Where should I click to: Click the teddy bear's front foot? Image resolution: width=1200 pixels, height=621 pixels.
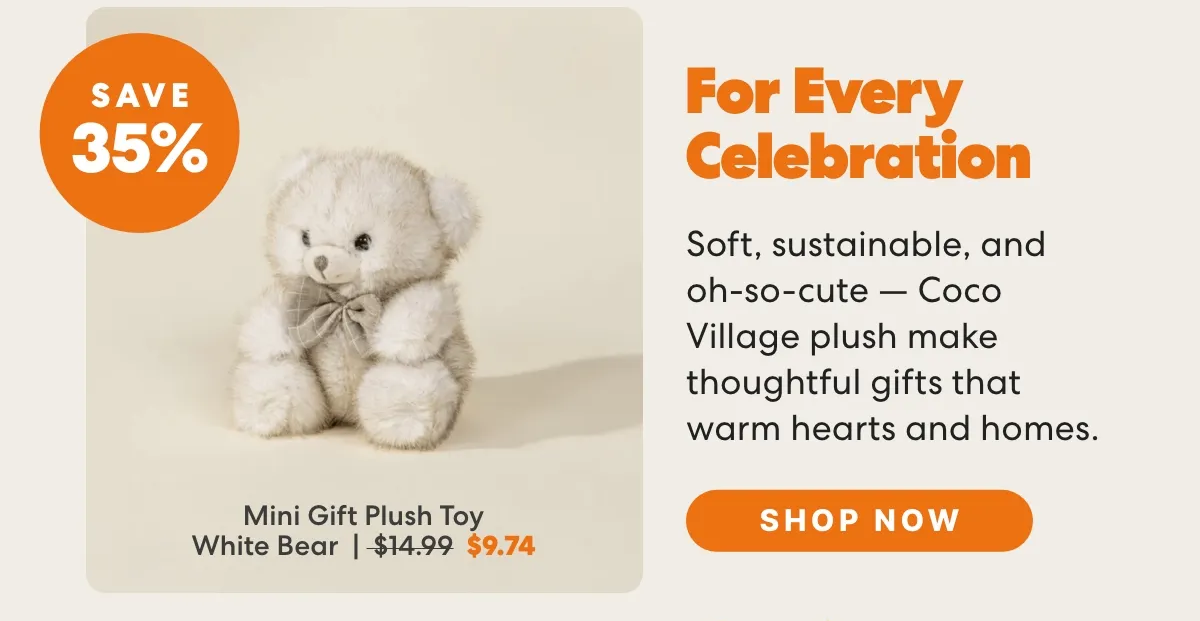click(403, 404)
